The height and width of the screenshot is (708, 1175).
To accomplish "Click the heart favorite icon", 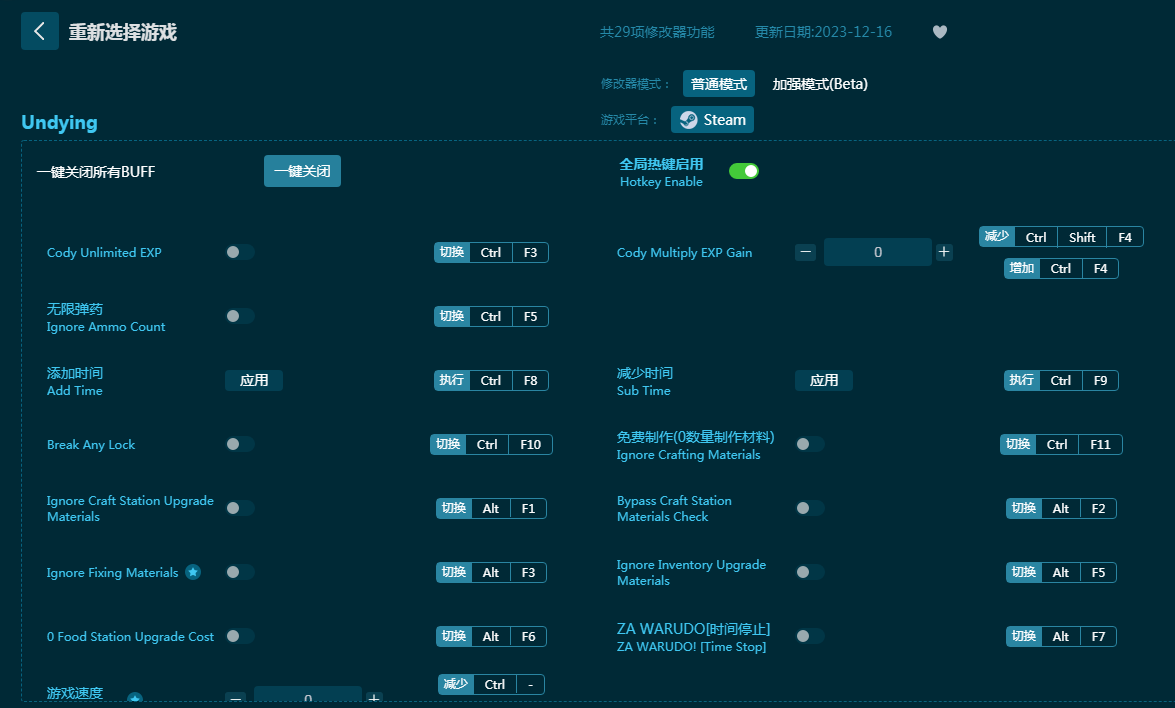I will 939,32.
